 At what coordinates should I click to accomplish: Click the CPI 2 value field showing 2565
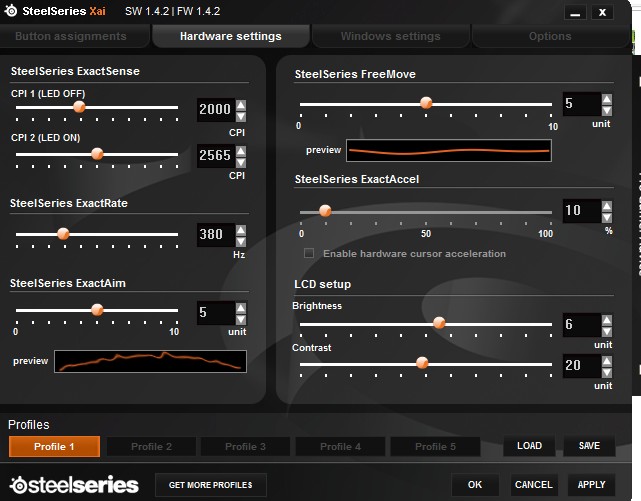click(x=216, y=156)
